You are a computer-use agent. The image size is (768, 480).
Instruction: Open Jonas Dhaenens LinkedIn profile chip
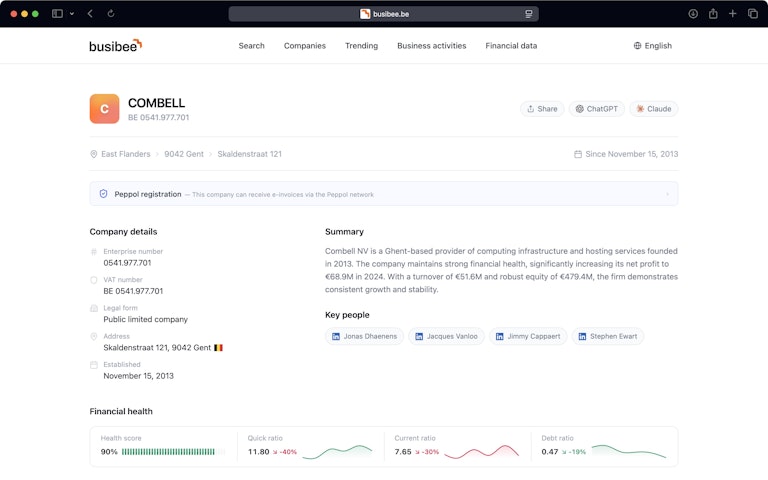(x=364, y=337)
